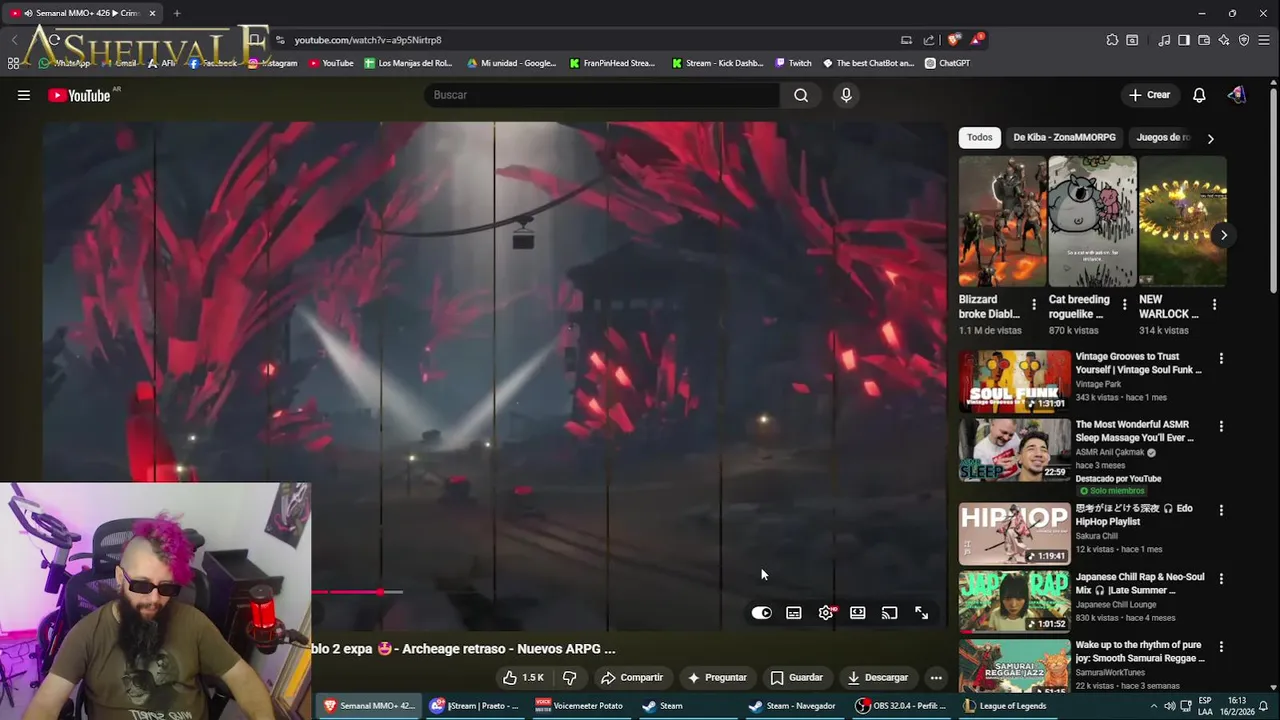This screenshot has width=1280, height=720.
Task: Open options for Cat breeding roguelike video
Action: coord(1124,305)
